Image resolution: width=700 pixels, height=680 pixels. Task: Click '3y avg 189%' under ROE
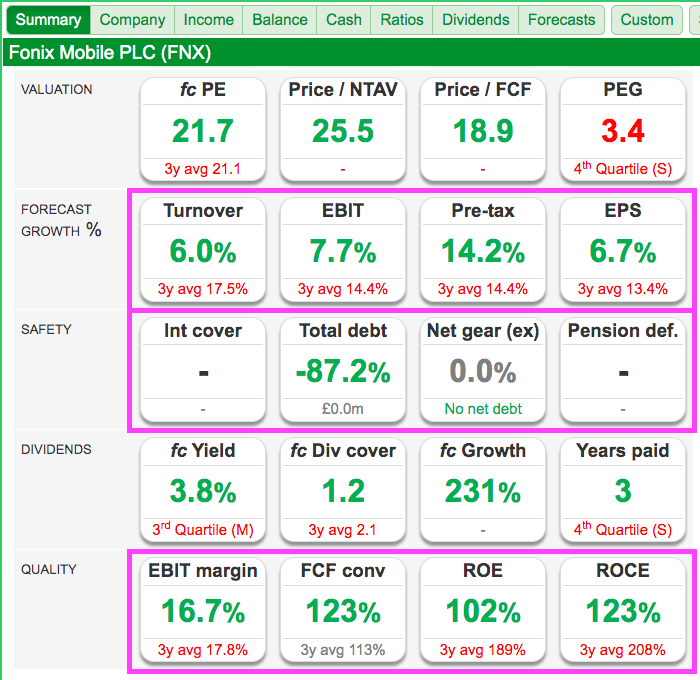pyautogui.click(x=483, y=650)
